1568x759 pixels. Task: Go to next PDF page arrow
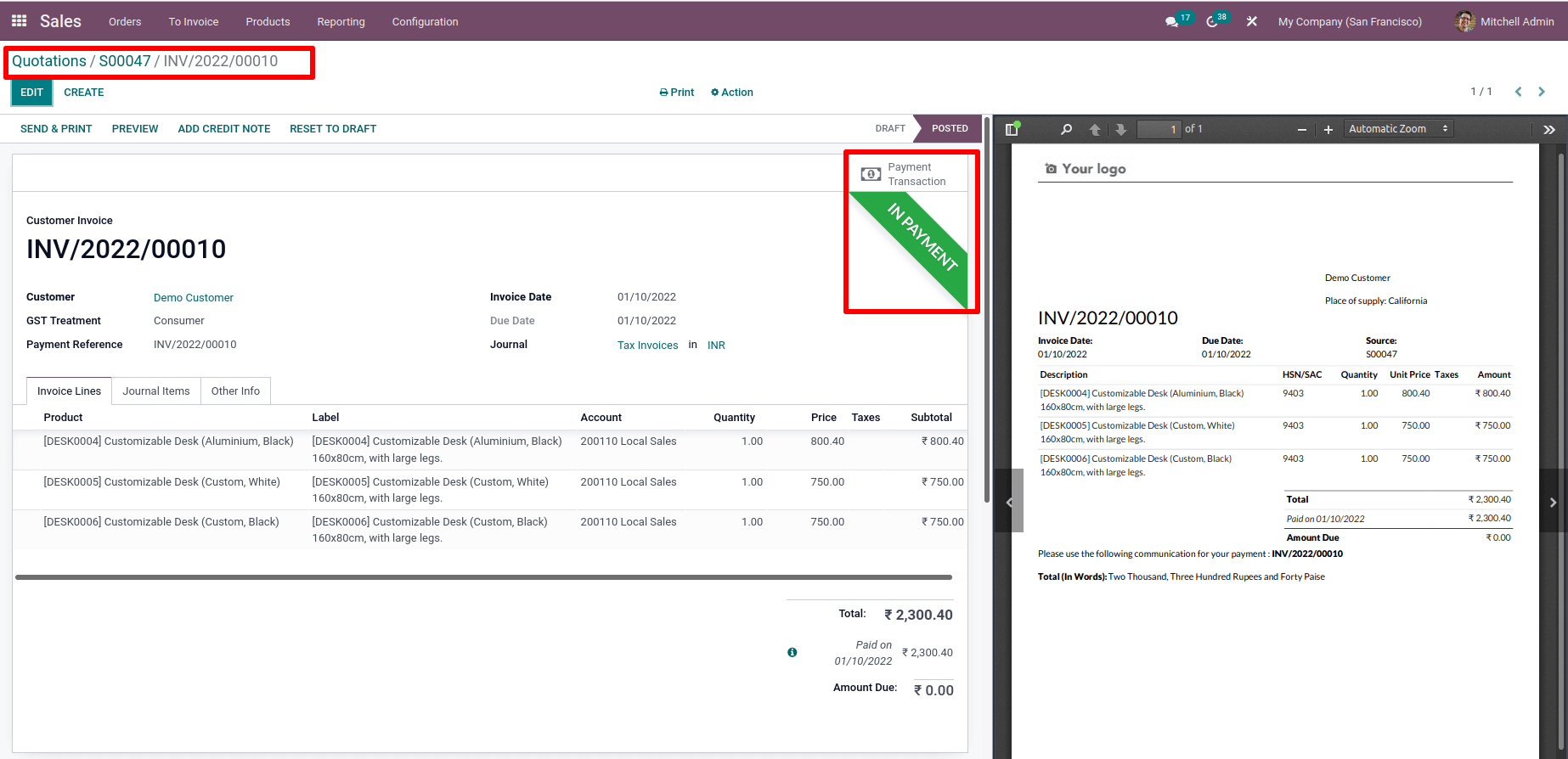click(1121, 129)
